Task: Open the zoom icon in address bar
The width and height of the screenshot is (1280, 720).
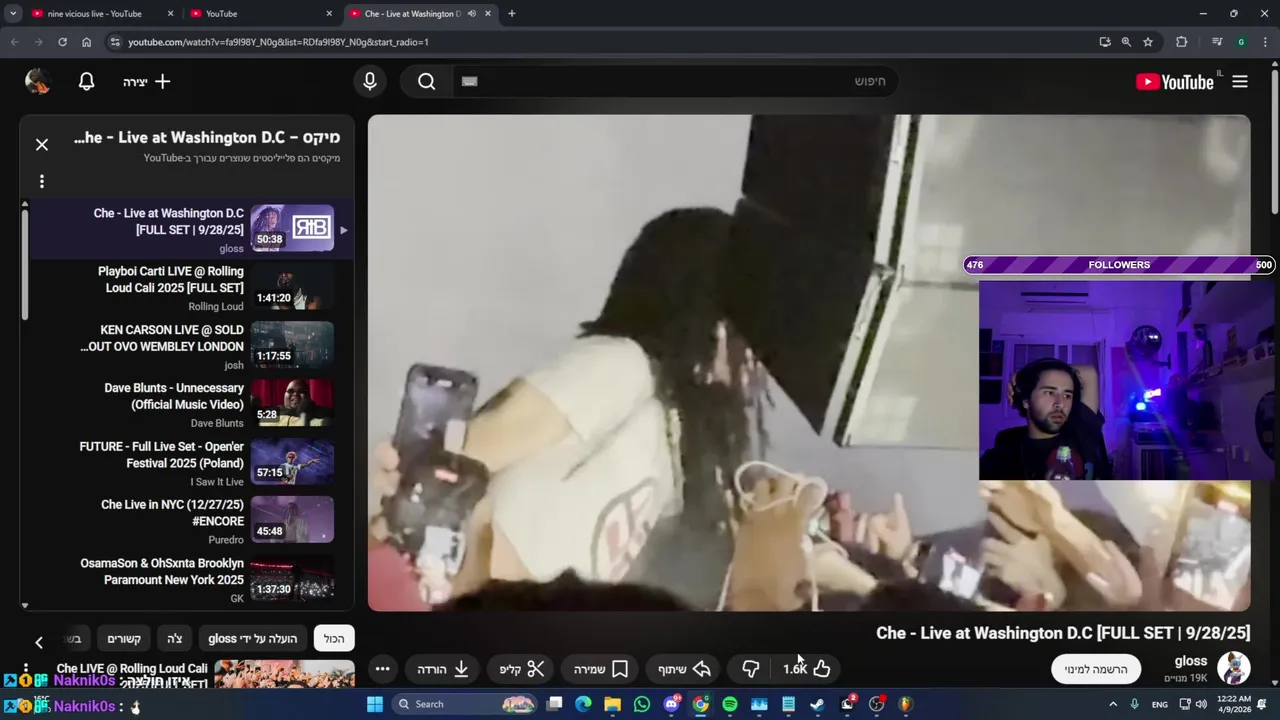Action: [x=1126, y=42]
